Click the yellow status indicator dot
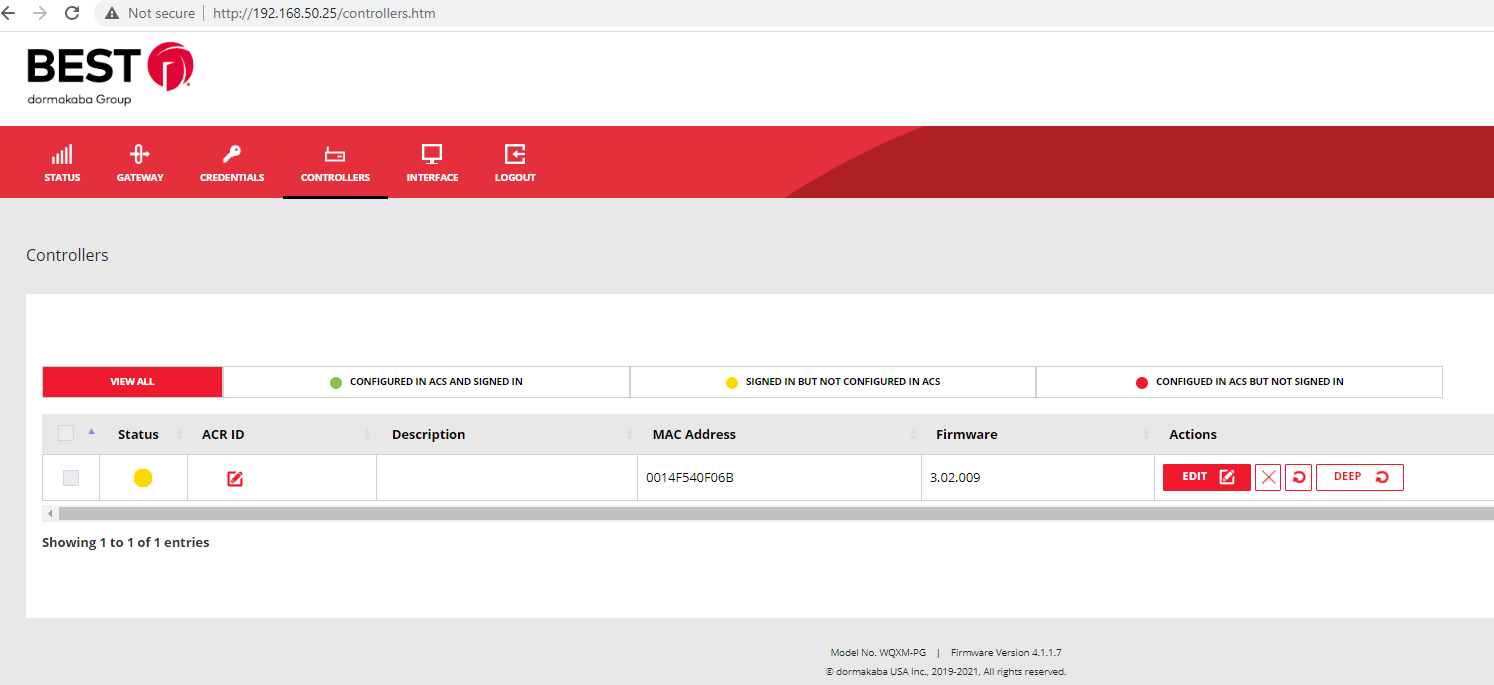Image resolution: width=1494 pixels, height=685 pixels. [x=142, y=478]
